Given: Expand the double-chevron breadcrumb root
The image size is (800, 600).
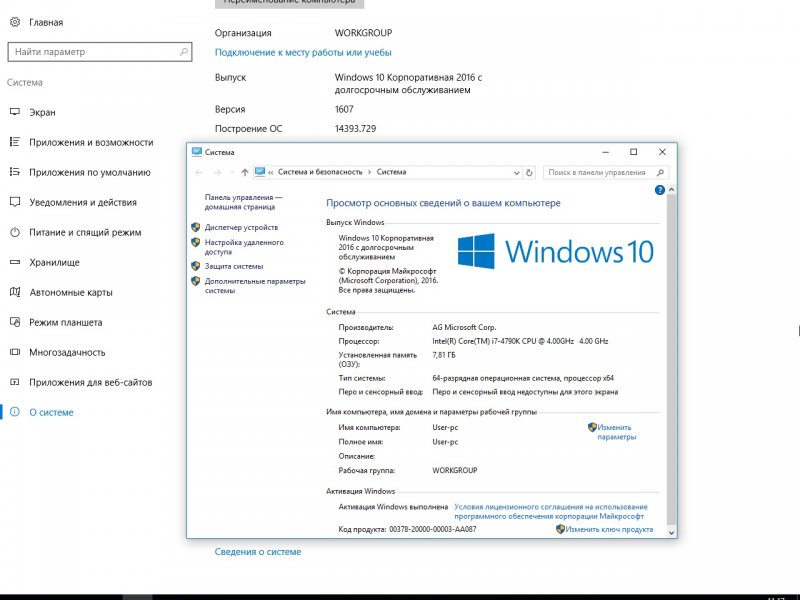Looking at the screenshot, I should [271, 172].
